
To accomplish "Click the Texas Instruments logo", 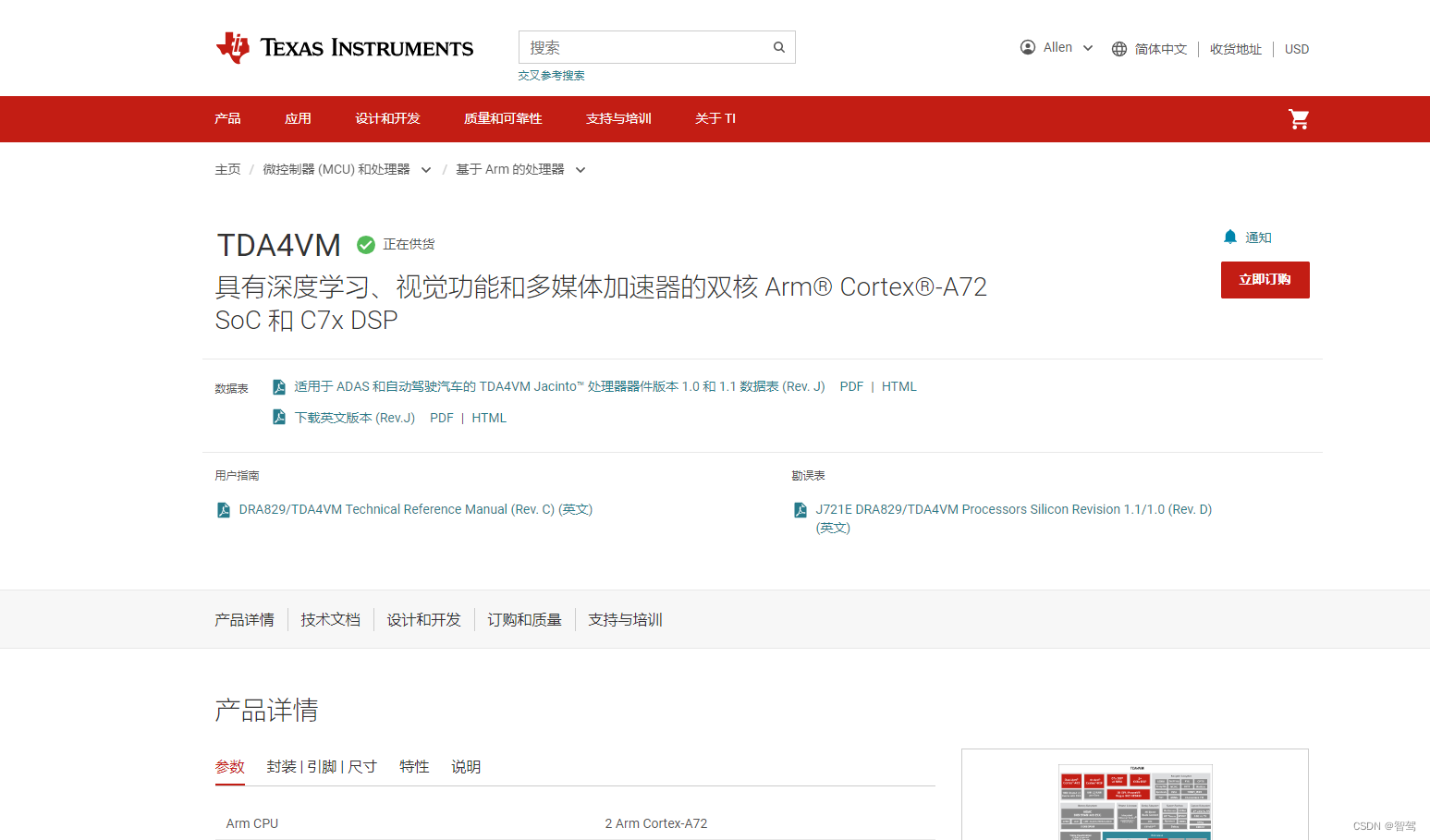I will [344, 48].
